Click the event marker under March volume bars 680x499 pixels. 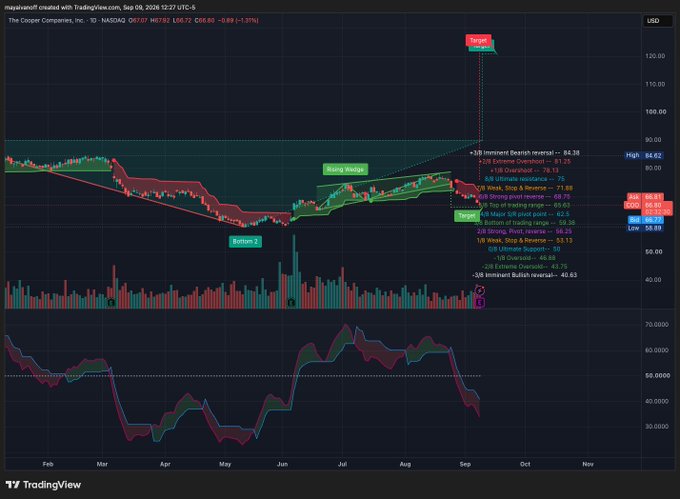(x=111, y=302)
